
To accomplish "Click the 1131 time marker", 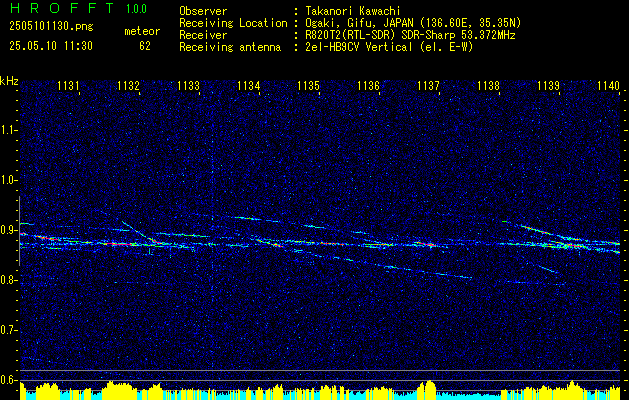I will pos(68,85).
